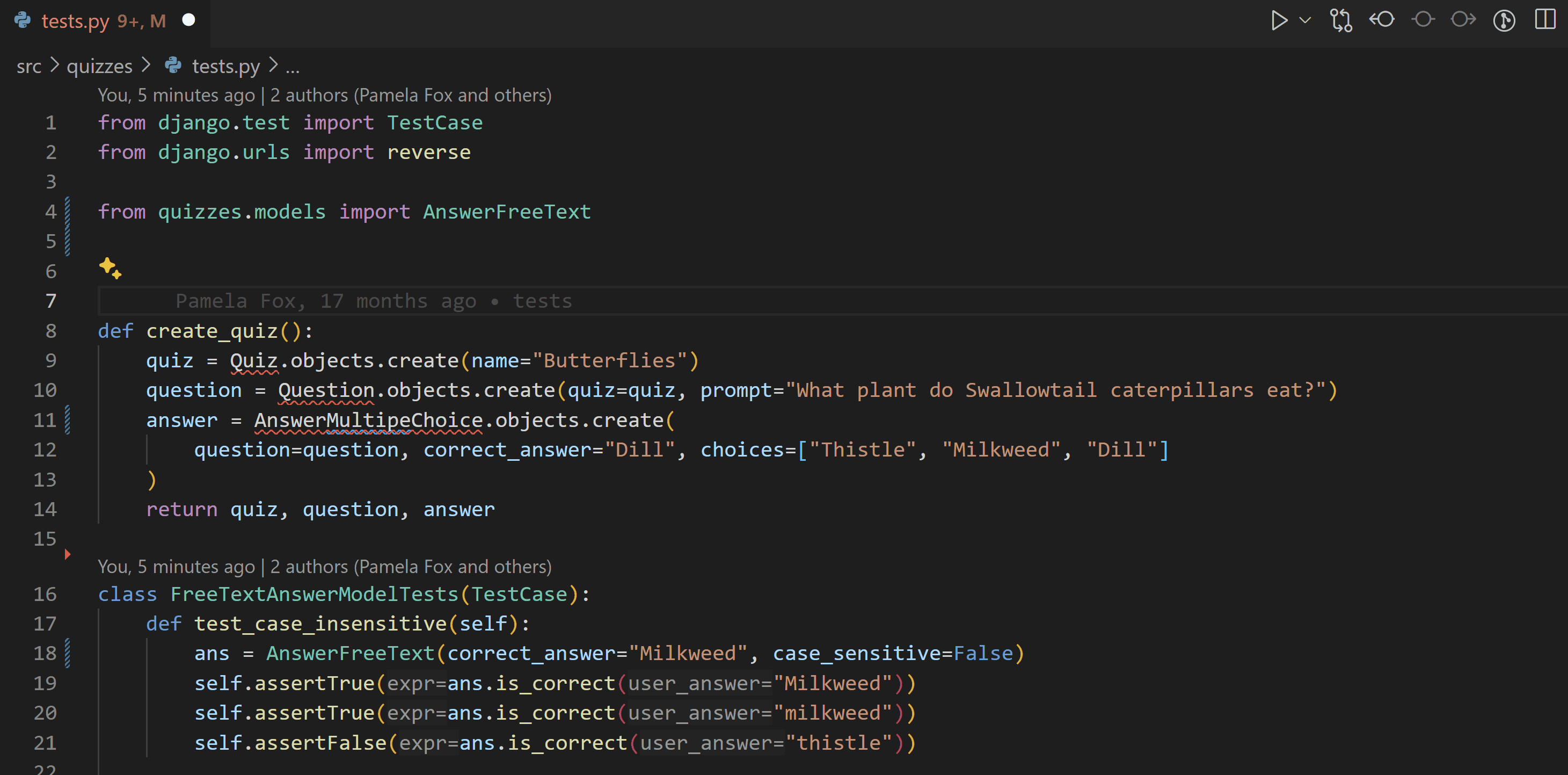Image resolution: width=1568 pixels, height=775 pixels.
Task: Open the run options dropdown next to play
Action: tap(1304, 20)
